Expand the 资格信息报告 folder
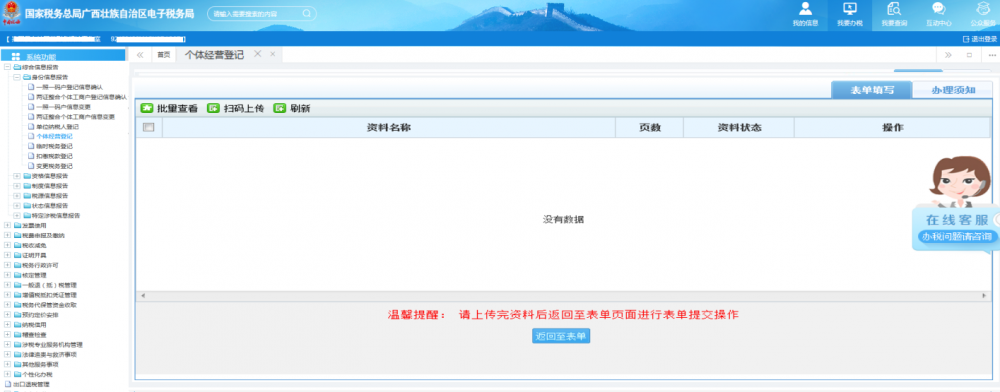The image size is (1000, 392). click(x=17, y=176)
